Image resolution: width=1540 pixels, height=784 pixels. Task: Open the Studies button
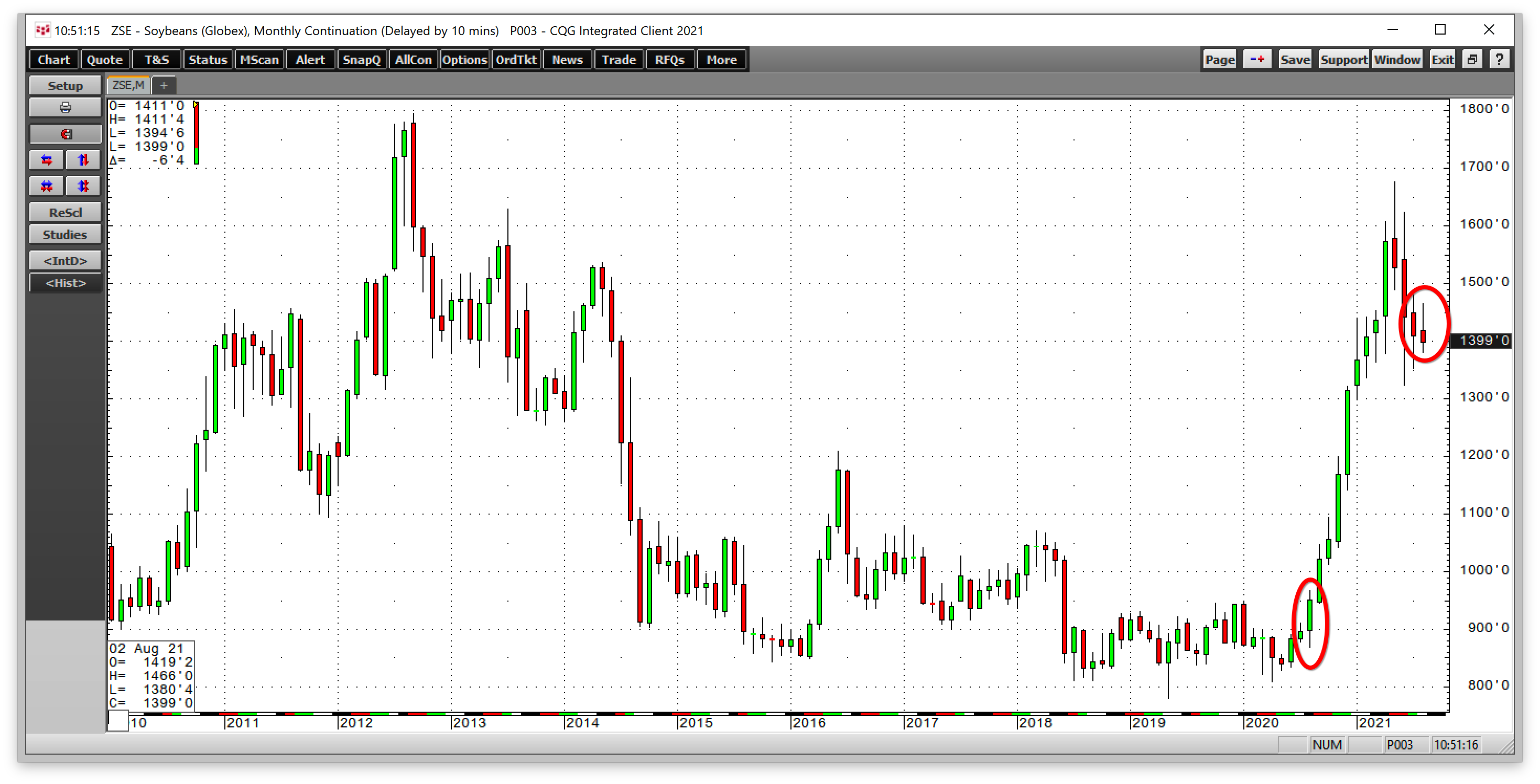pos(65,235)
